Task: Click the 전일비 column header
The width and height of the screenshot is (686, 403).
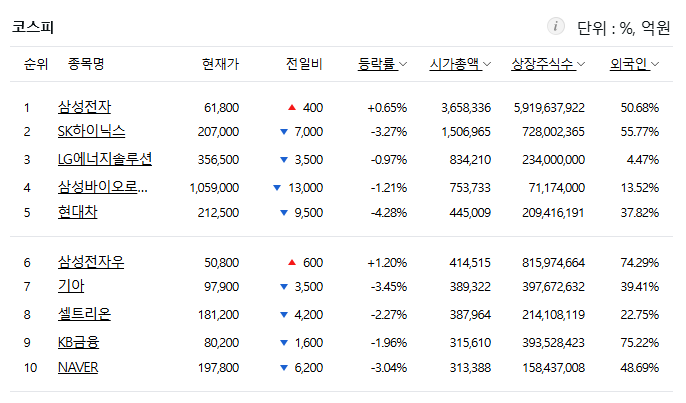Action: pos(304,64)
